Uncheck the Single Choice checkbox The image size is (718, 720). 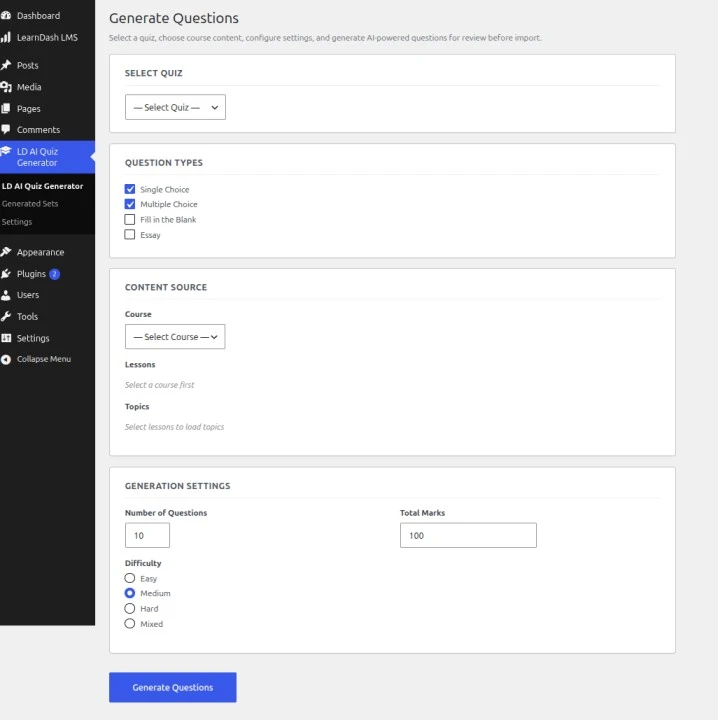pyautogui.click(x=130, y=189)
